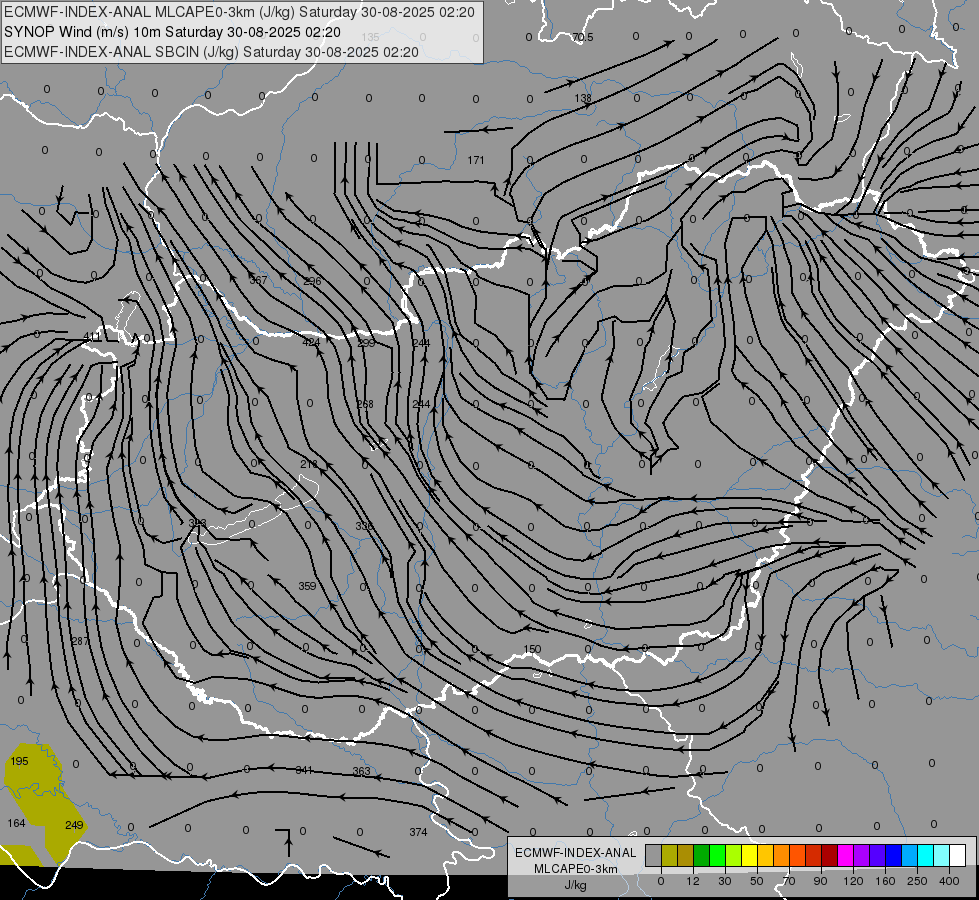This screenshot has height=900, width=979.
Task: Click the value 249 in yellow area
Action: [74, 825]
